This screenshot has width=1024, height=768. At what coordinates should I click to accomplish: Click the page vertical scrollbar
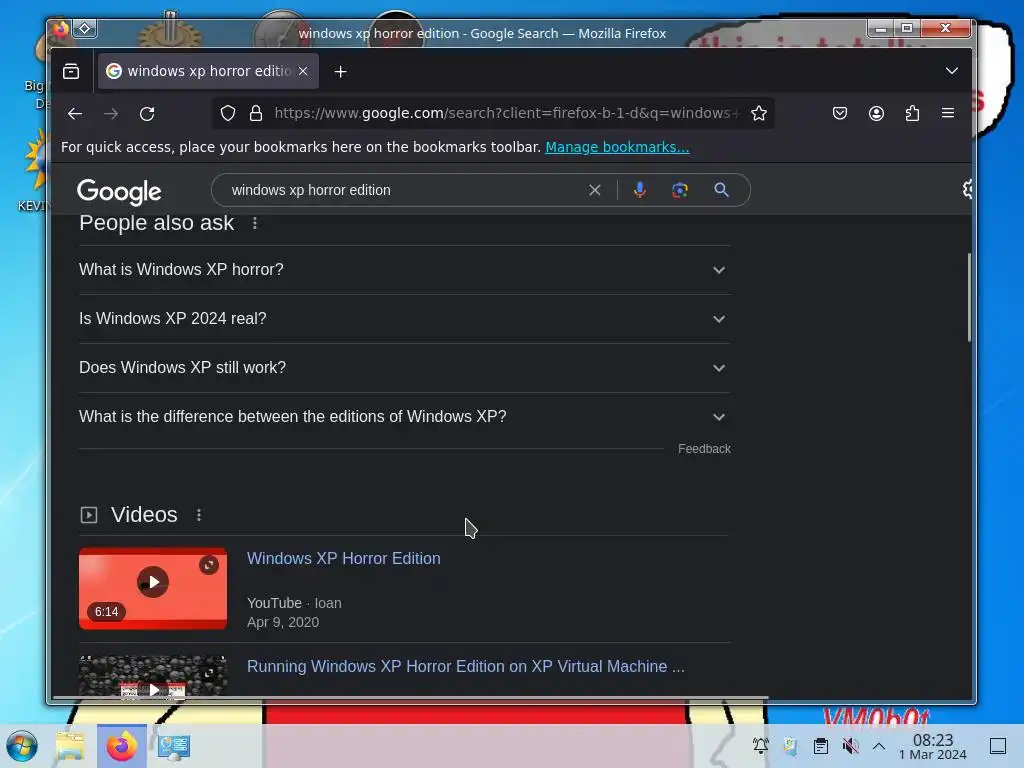[968, 297]
